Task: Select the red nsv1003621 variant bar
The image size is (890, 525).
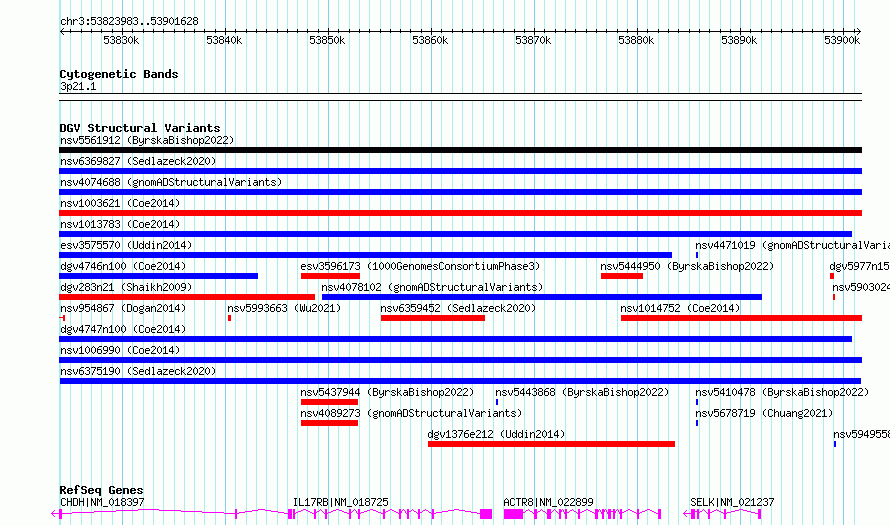Action: [x=460, y=213]
